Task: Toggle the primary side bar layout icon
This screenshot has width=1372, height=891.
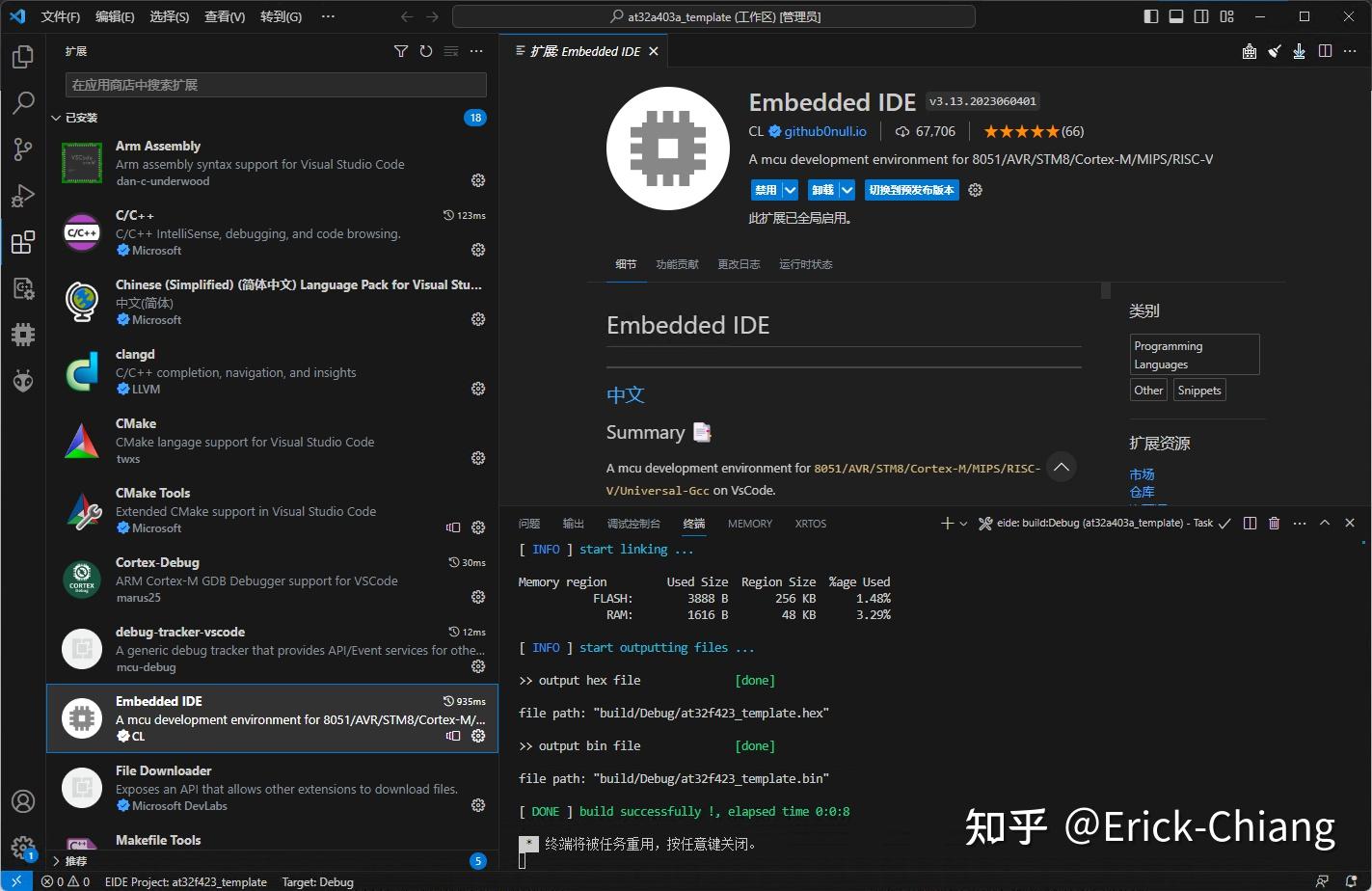Action: pyautogui.click(x=1150, y=16)
